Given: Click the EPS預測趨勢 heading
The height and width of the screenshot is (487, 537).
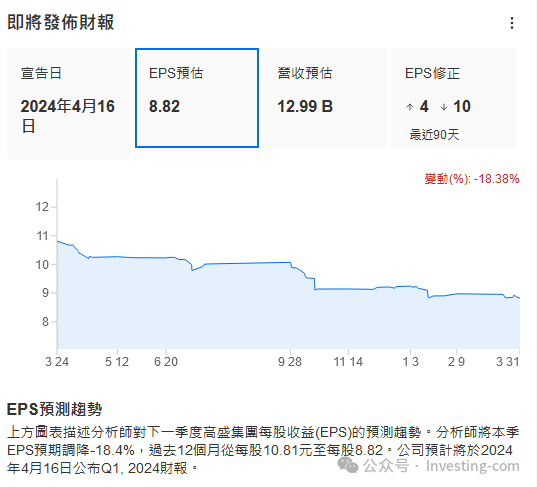Looking at the screenshot, I should 54,409.
